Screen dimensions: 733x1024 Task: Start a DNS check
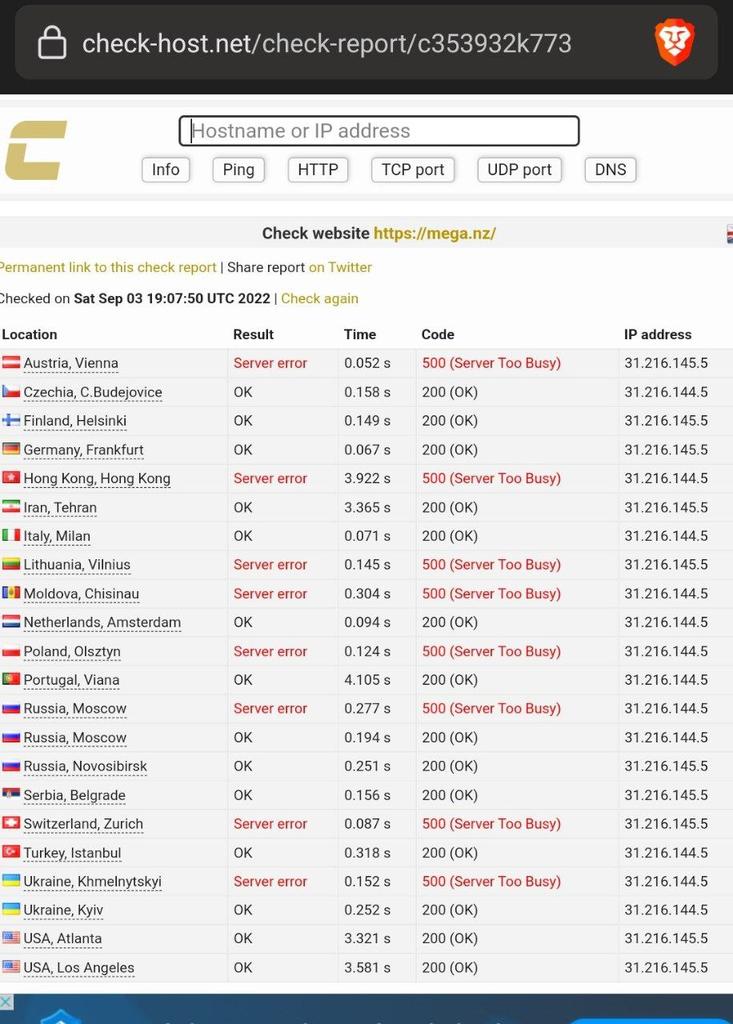tap(610, 170)
